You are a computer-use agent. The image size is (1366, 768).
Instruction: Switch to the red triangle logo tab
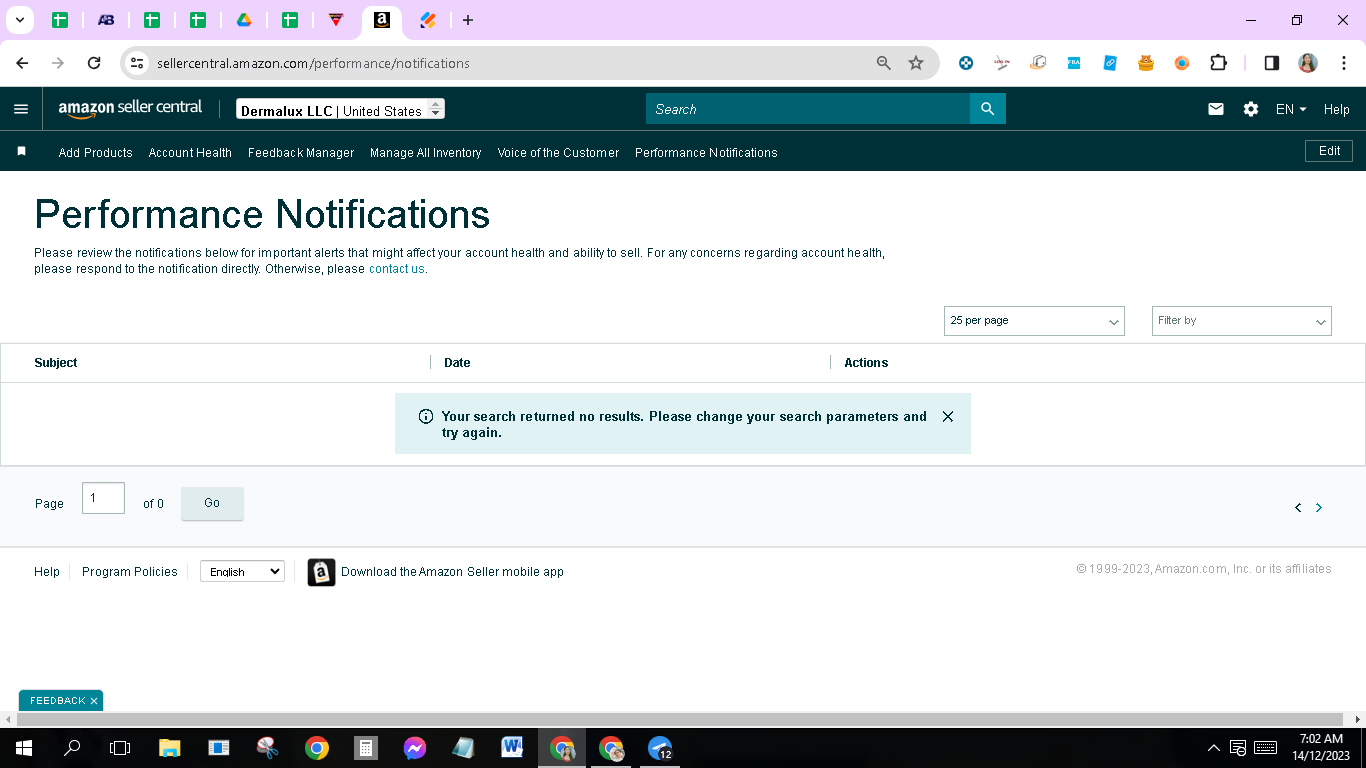[336, 20]
